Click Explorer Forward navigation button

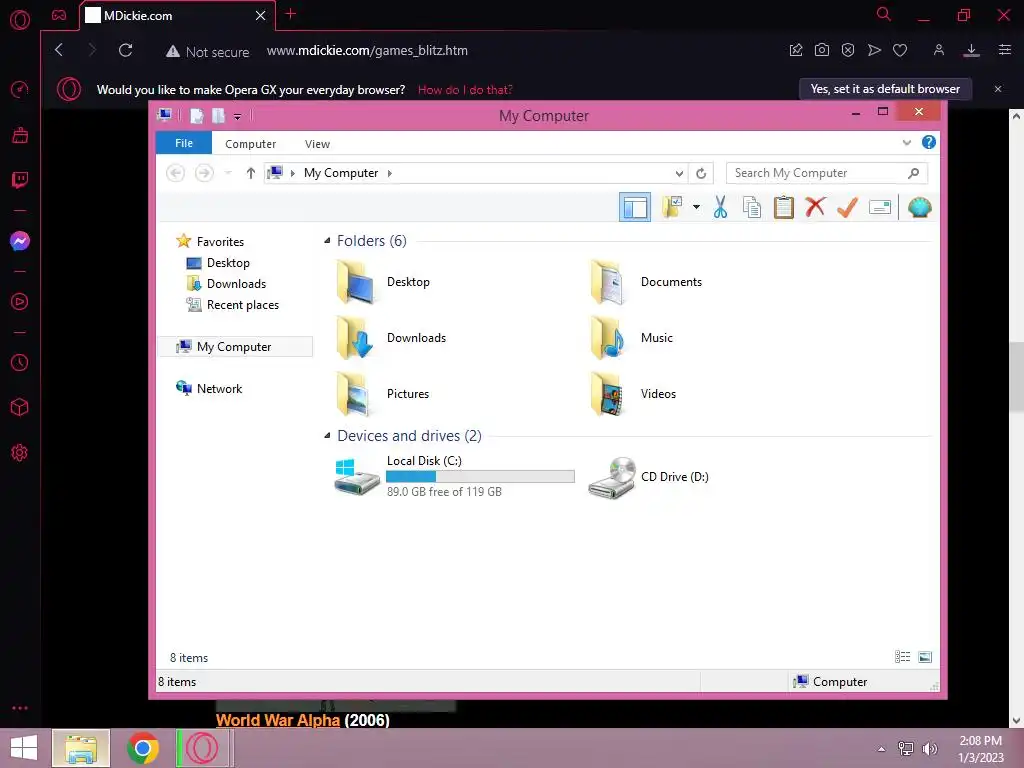(204, 173)
